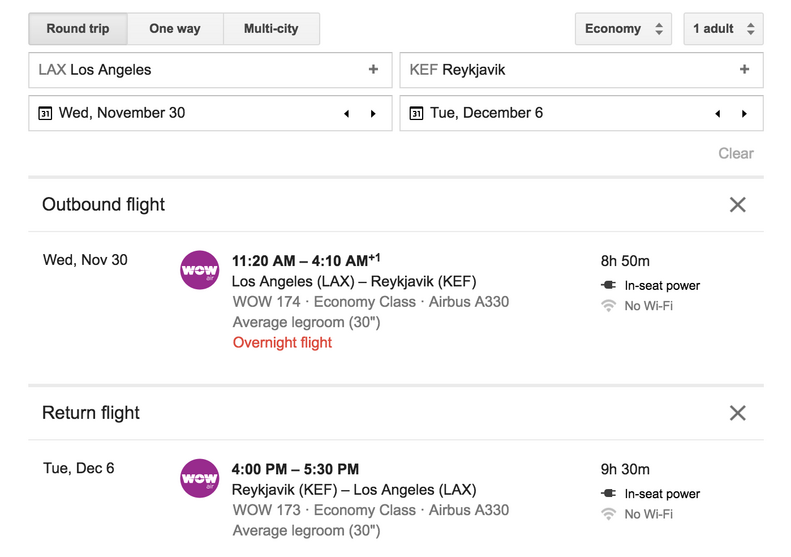Open the 1 adult passengers dropdown
Image resolution: width=791 pixels, height=557 pixels.
[x=723, y=29]
